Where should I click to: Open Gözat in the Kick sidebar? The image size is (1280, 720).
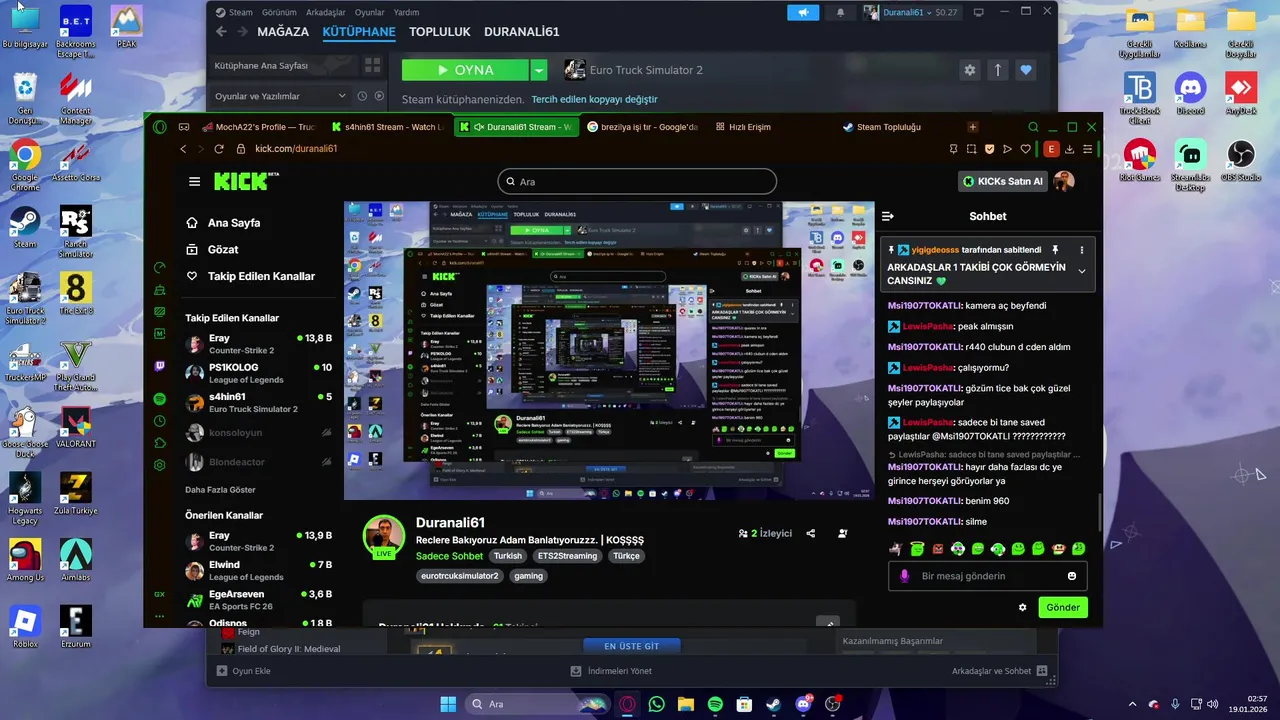[x=222, y=249]
